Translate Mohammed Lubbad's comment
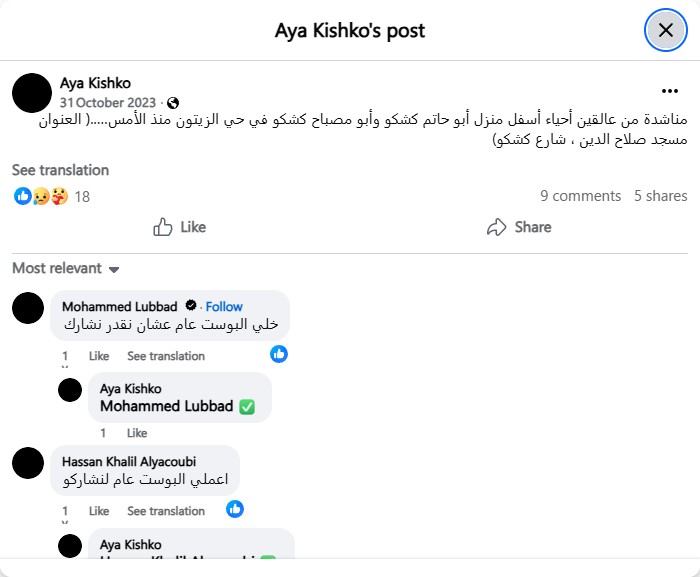Screen dimensions: 700x577 [x=166, y=356]
